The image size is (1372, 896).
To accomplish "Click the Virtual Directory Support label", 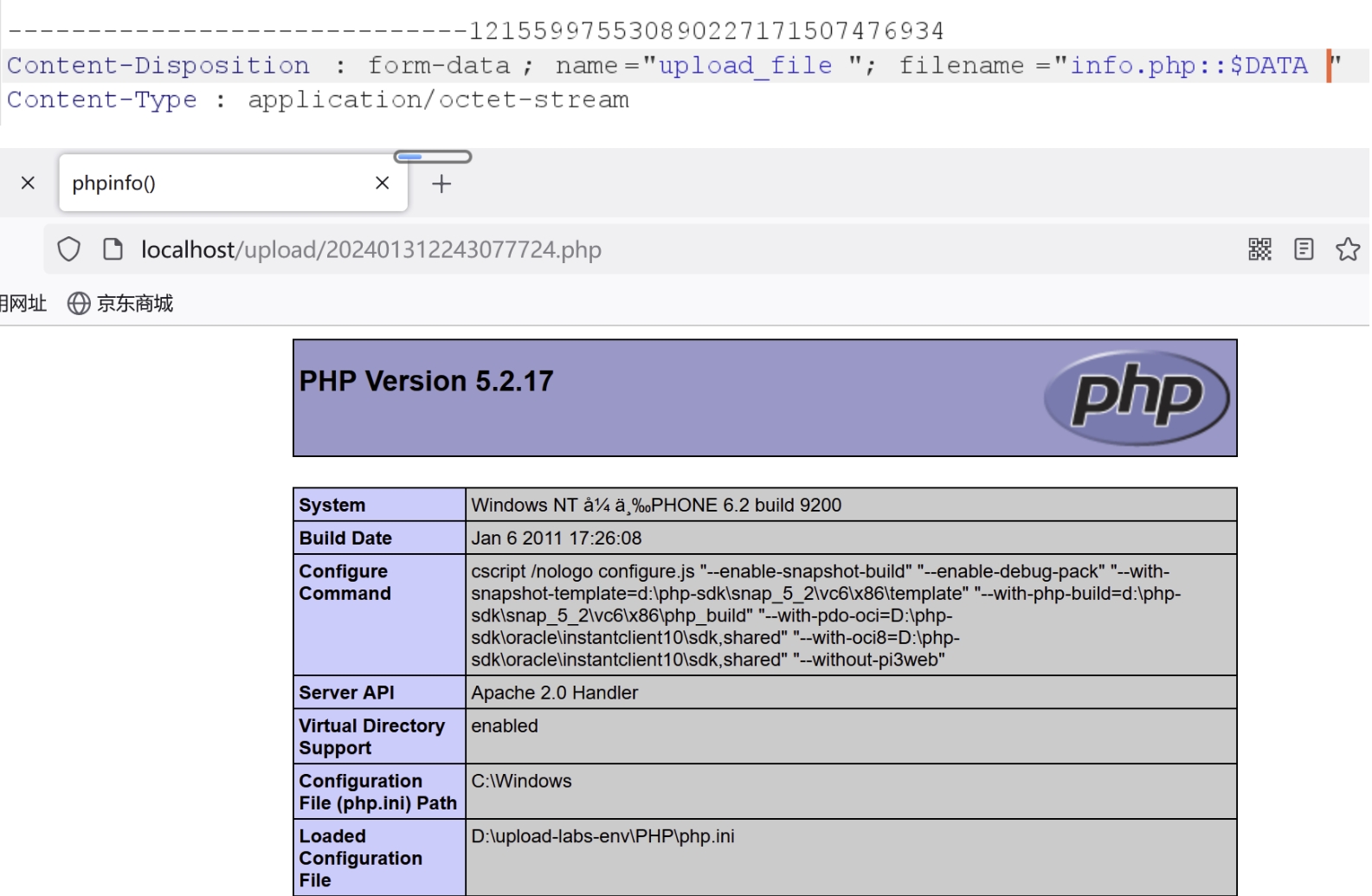I will [x=371, y=737].
